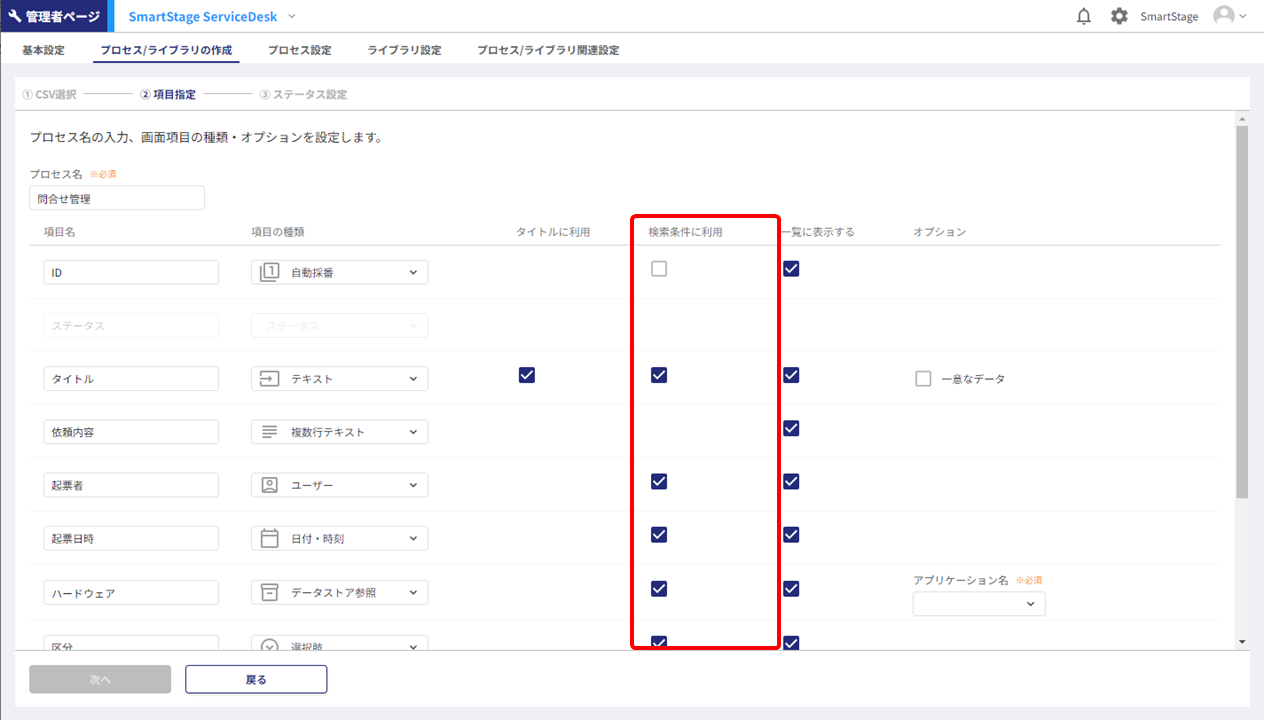1264x720 pixels.
Task: Open settings via the gear icon
Action: click(x=1119, y=16)
